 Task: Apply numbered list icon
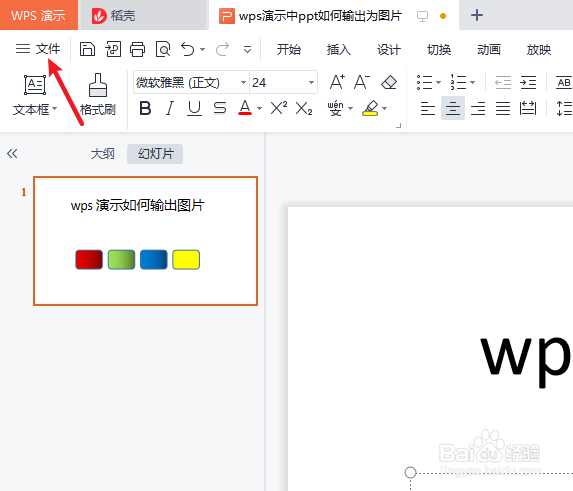[458, 82]
